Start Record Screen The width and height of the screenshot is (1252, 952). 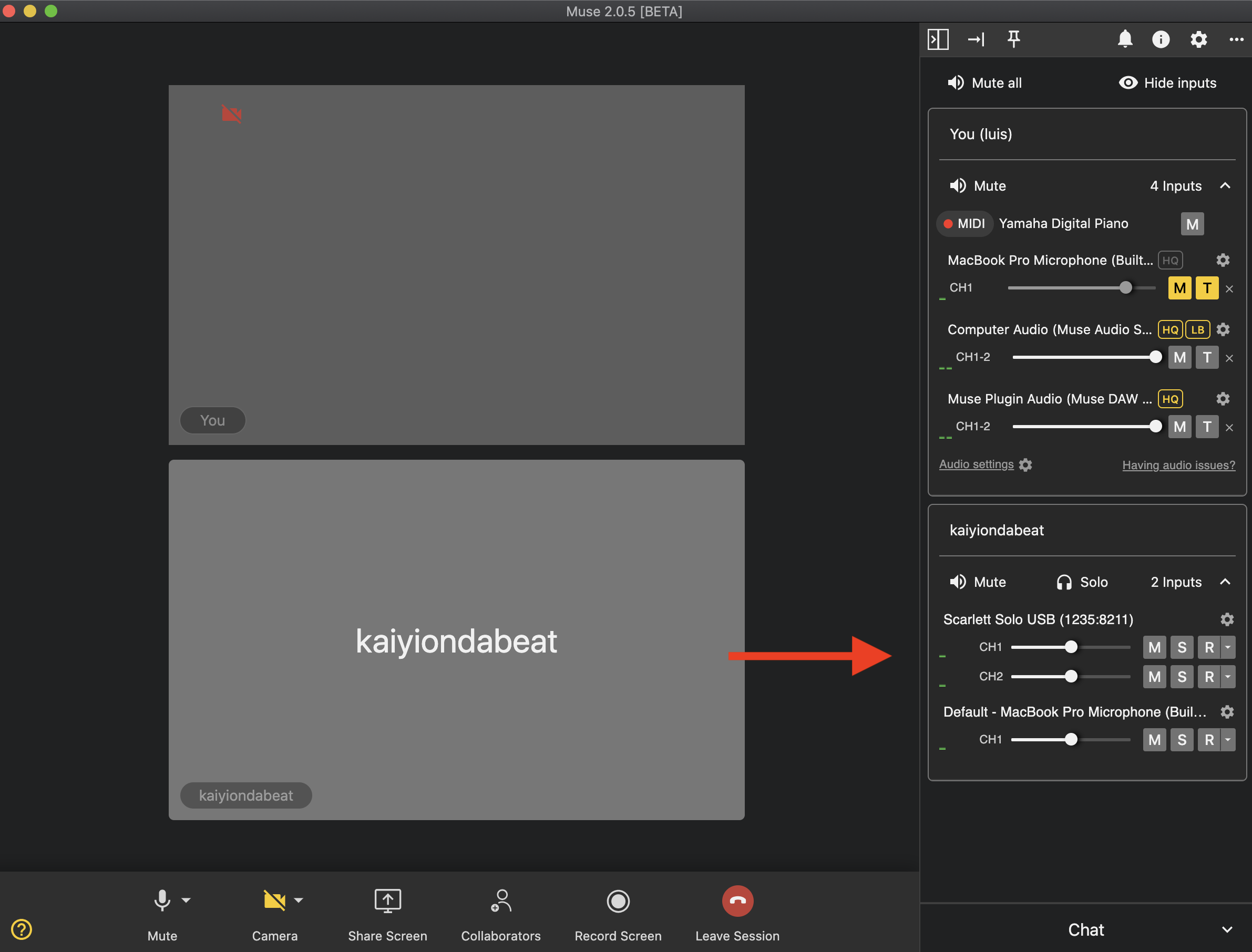618,901
